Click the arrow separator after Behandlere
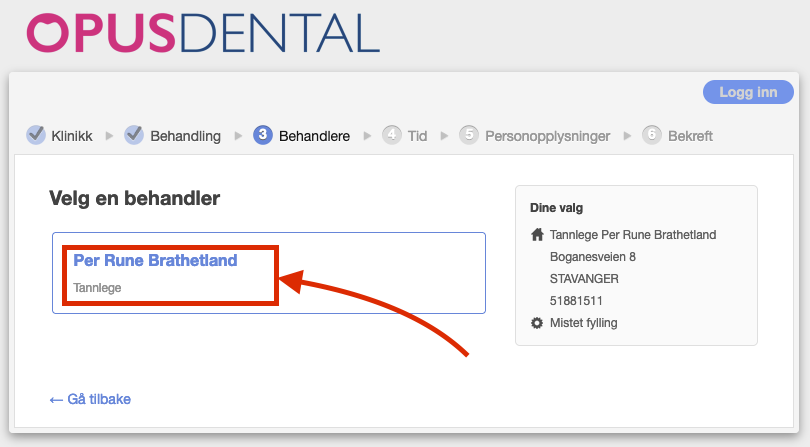Screen dimensions: 810x447 coord(367,136)
